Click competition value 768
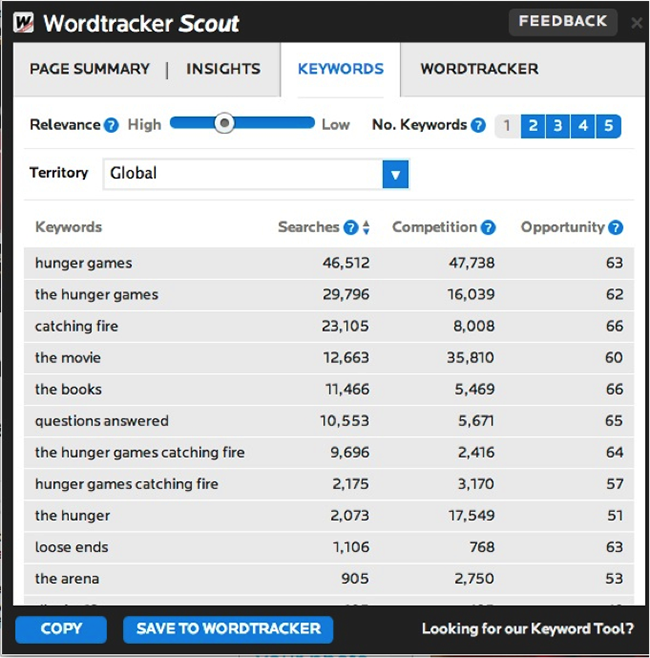Screen dimensions: 650x658 pyautogui.click(x=482, y=547)
